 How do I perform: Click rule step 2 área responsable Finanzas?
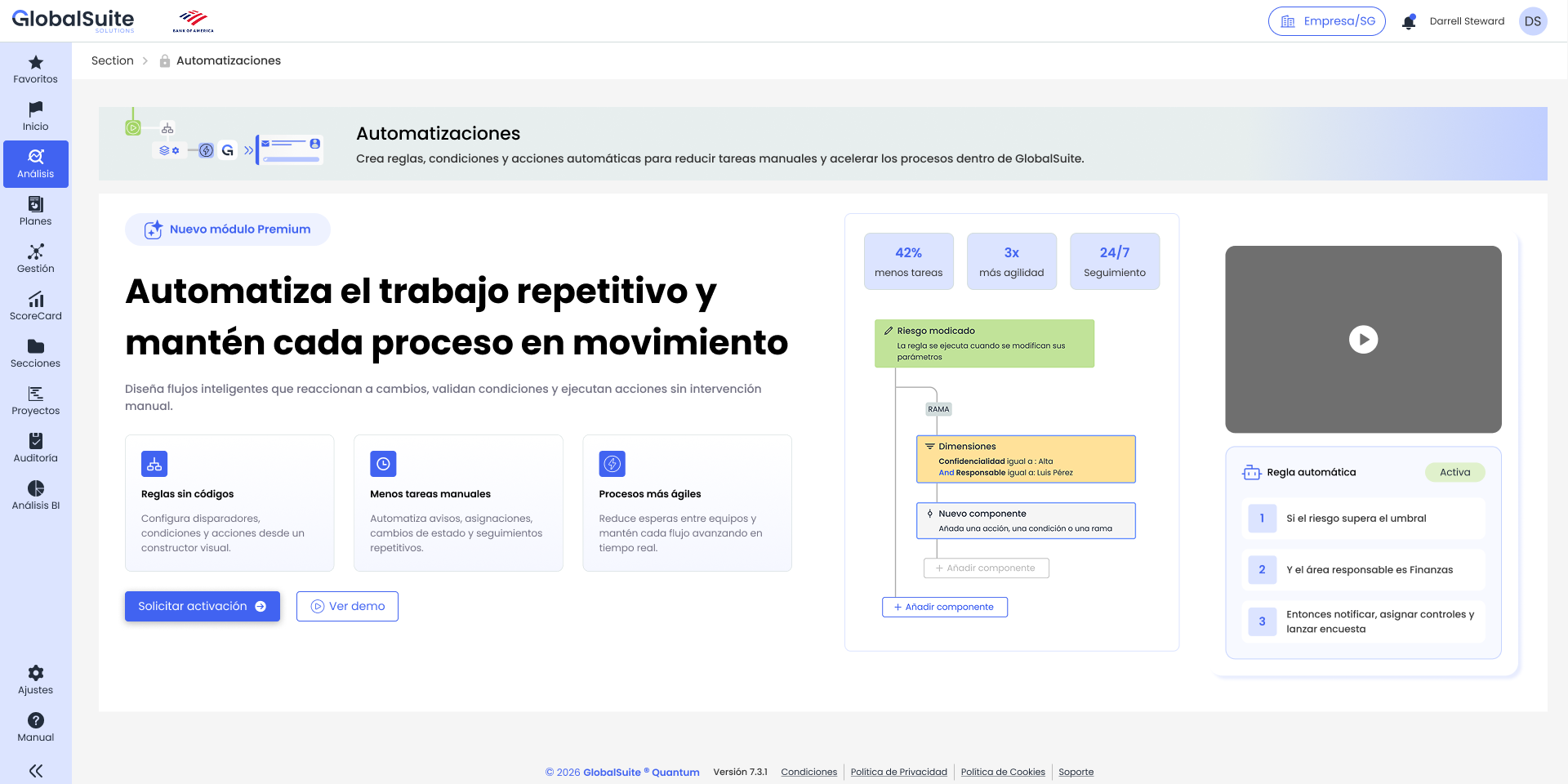(x=1363, y=569)
